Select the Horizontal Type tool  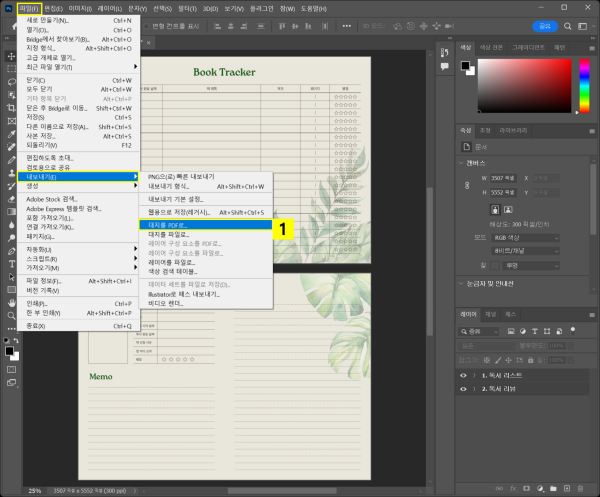(x=11, y=264)
